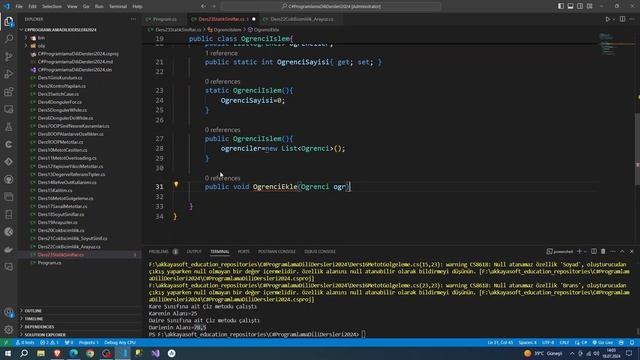Add a new terminal with plus icon

(x=579, y=251)
